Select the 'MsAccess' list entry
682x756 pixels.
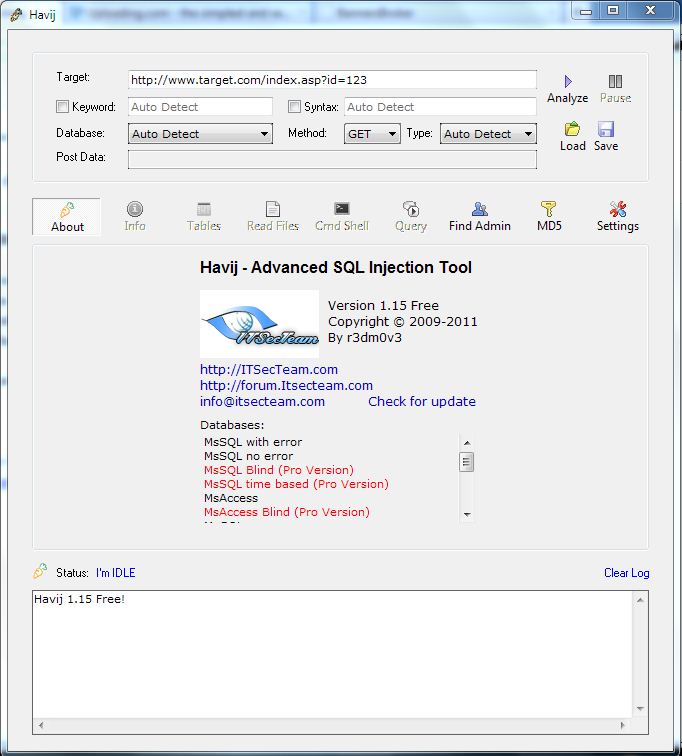[231, 498]
